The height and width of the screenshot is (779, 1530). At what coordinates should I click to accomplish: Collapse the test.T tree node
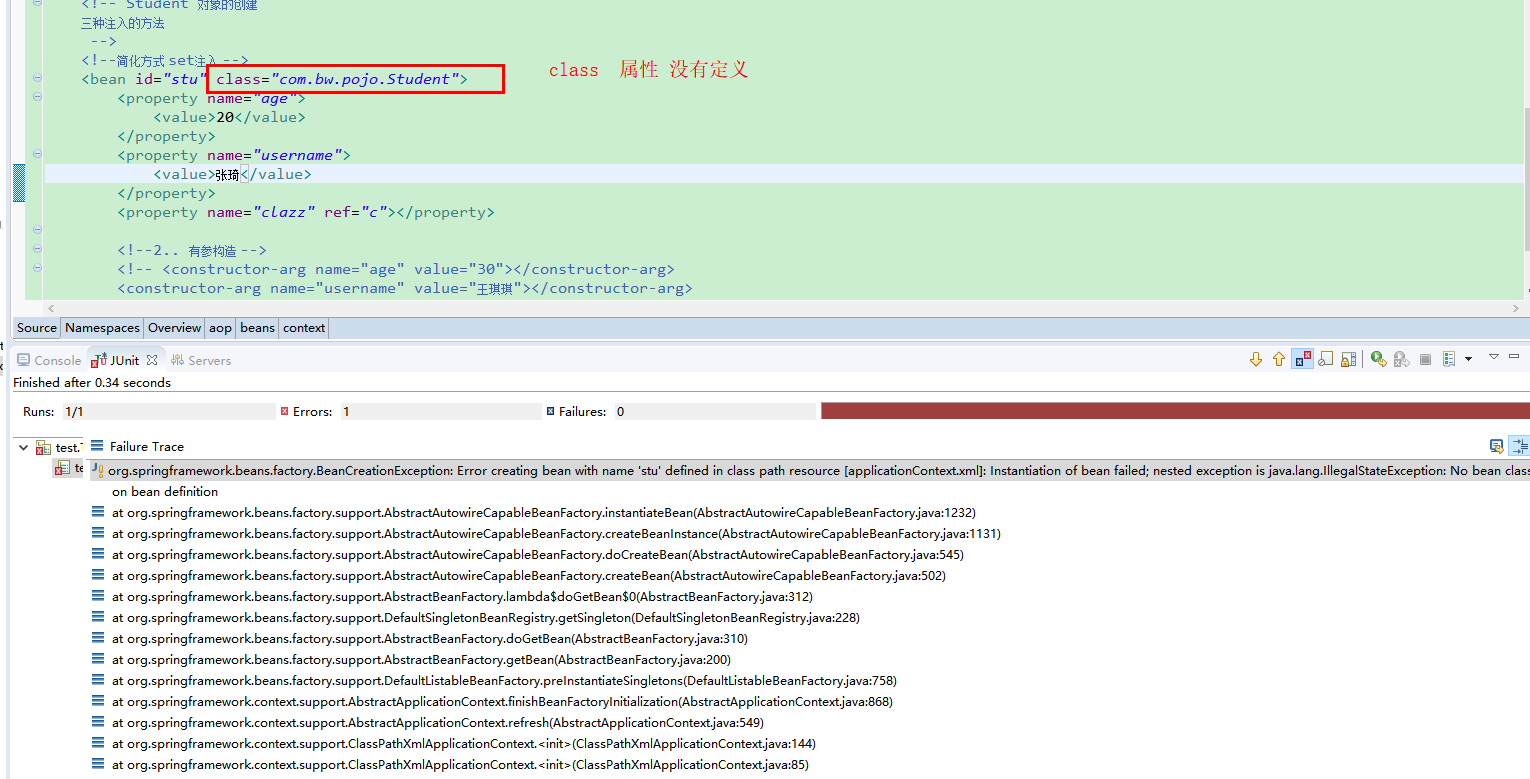coord(22,446)
